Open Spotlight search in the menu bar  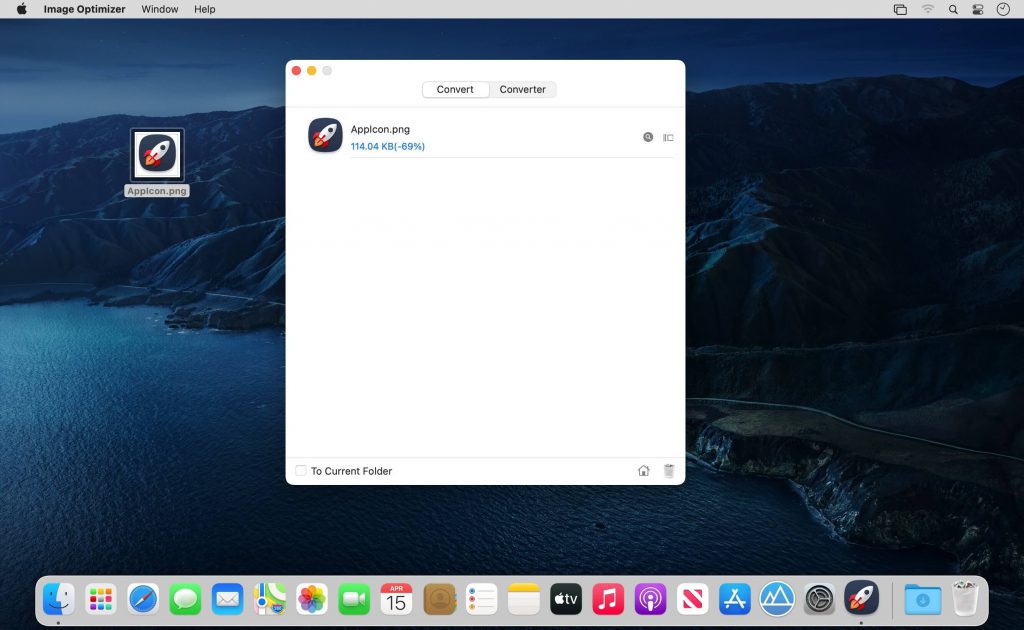pyautogui.click(x=953, y=9)
